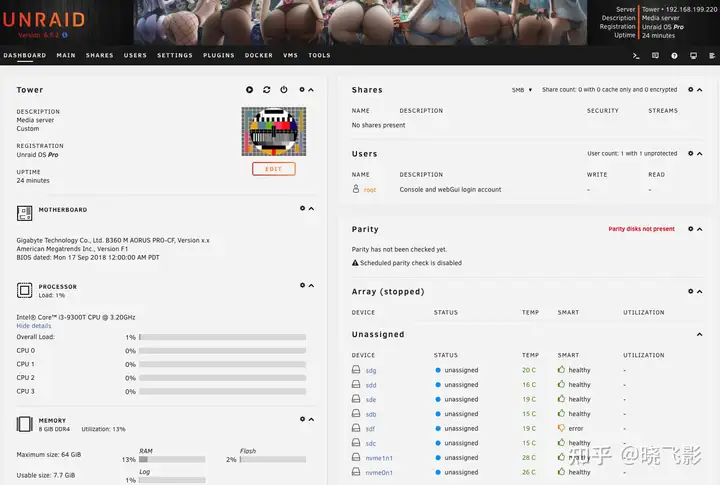
Task: Click the version info icon under logo
Action: point(65,35)
